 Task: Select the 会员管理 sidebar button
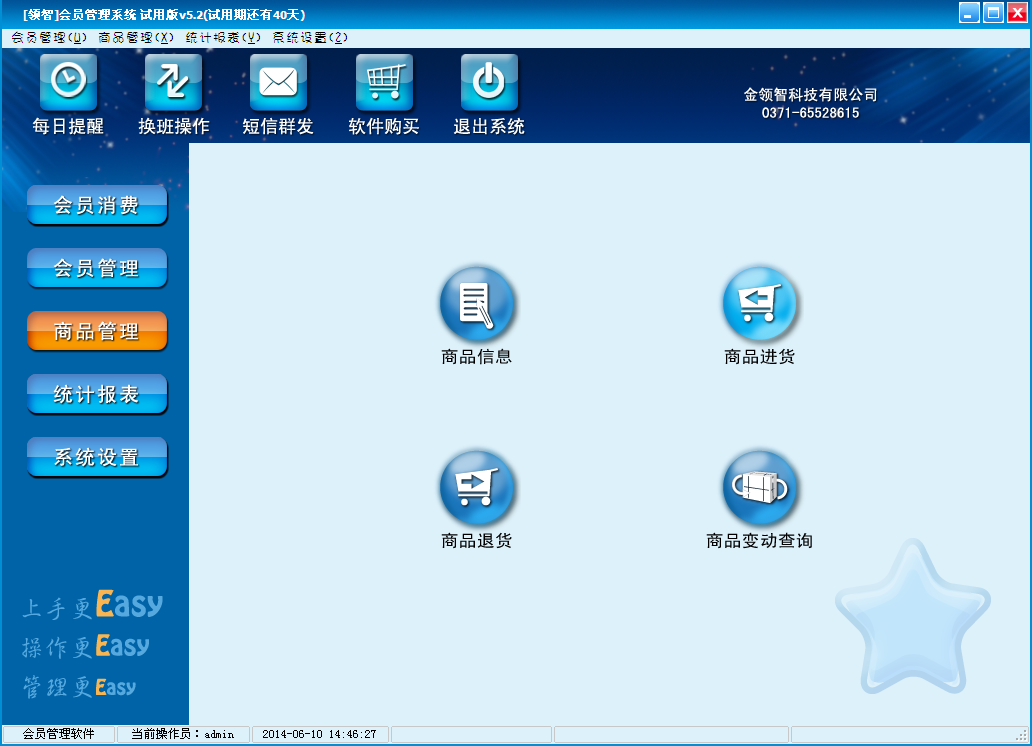coord(97,268)
